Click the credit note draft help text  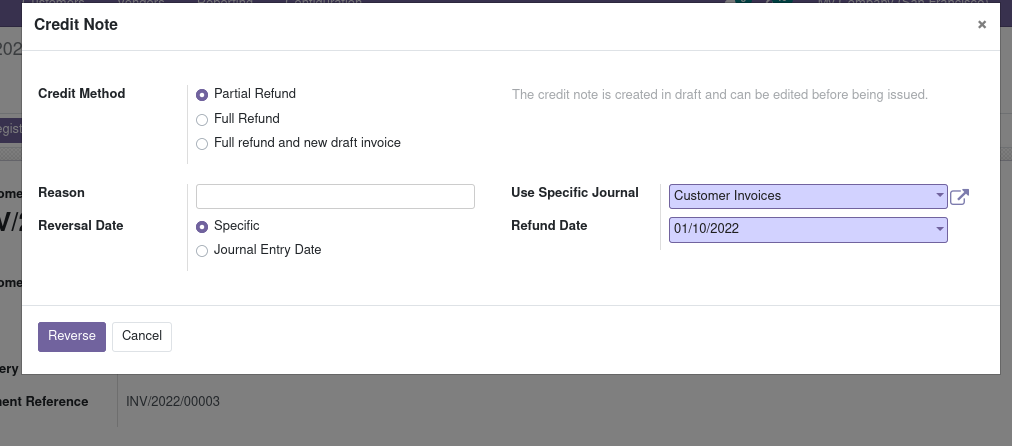pos(720,95)
